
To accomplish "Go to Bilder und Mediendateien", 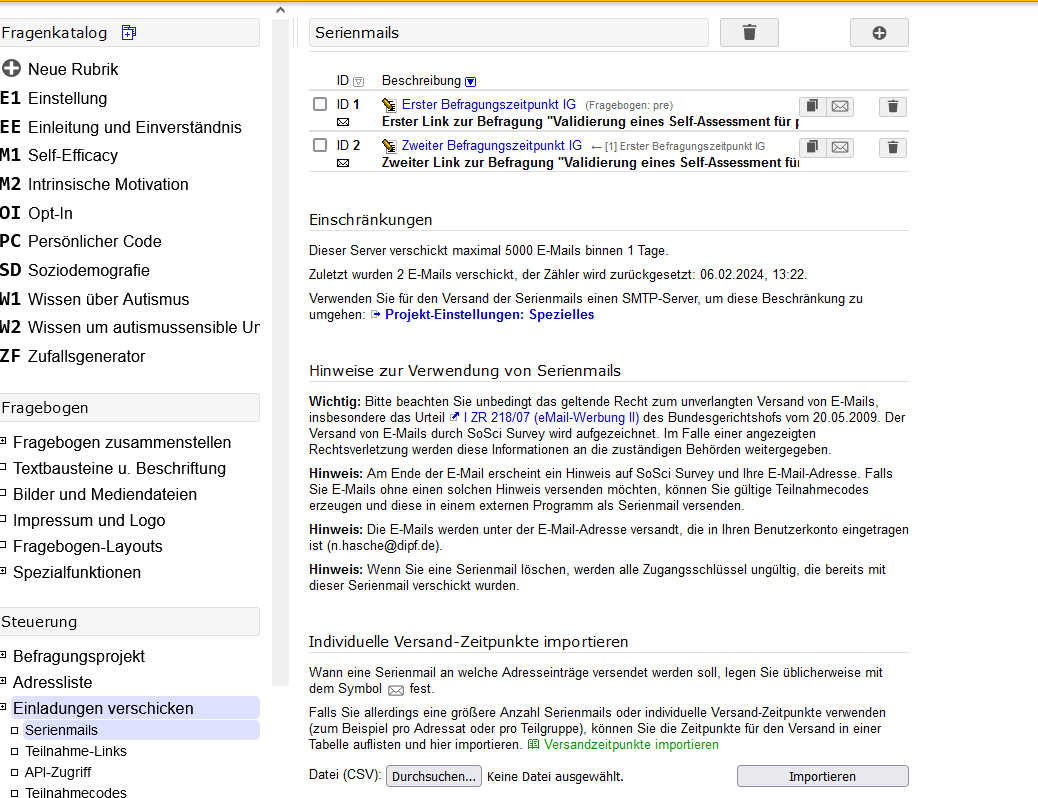I will coord(105,494).
